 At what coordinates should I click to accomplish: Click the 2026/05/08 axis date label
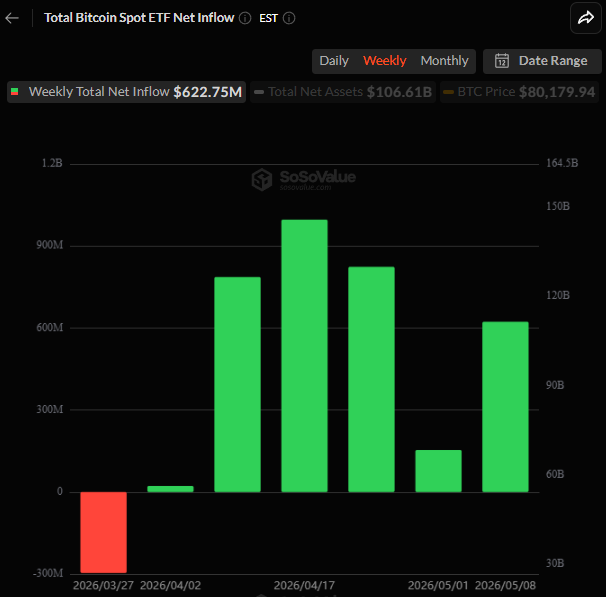pyautogui.click(x=505, y=585)
